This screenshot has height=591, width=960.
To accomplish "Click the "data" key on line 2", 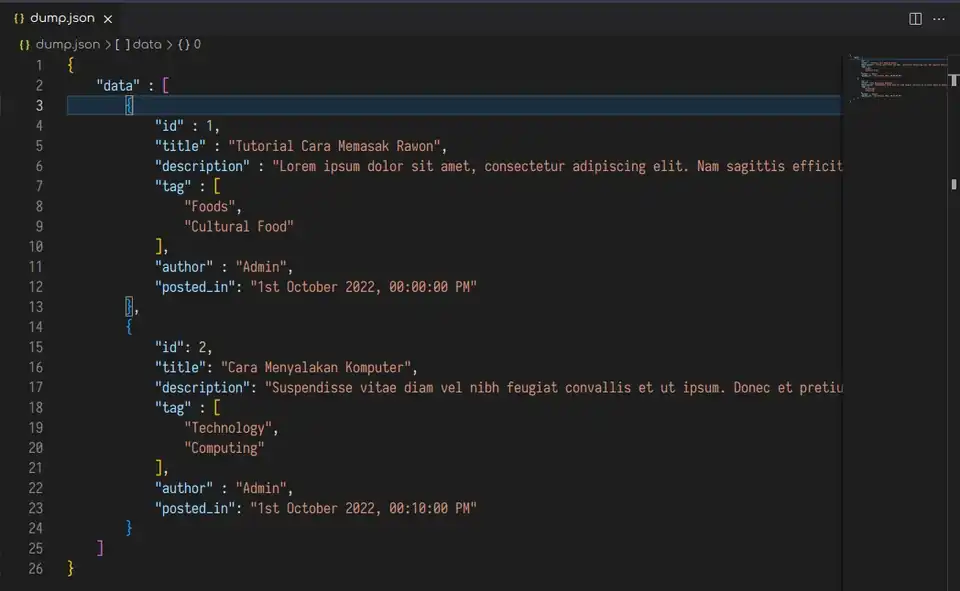I will click(118, 86).
